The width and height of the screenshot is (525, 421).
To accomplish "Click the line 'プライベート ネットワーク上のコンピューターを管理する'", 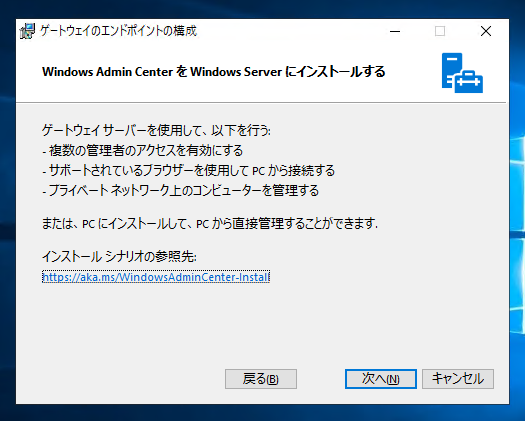I will click(x=180, y=190).
